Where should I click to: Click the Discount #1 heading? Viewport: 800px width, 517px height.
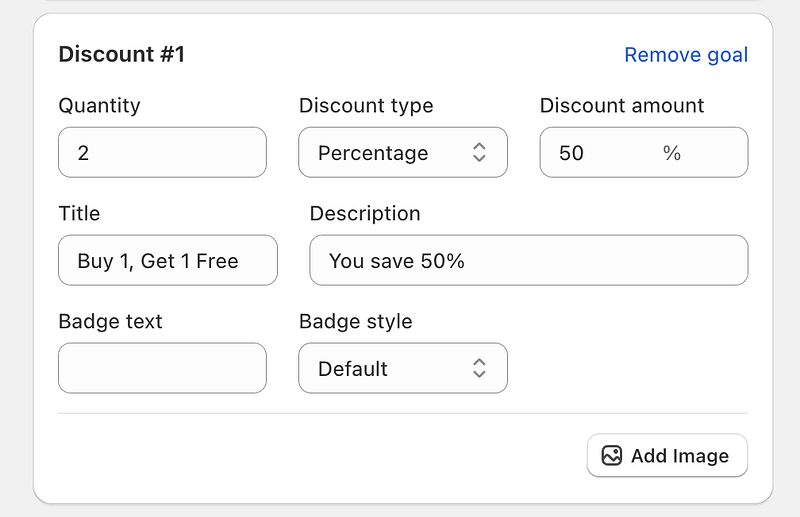tap(121, 54)
